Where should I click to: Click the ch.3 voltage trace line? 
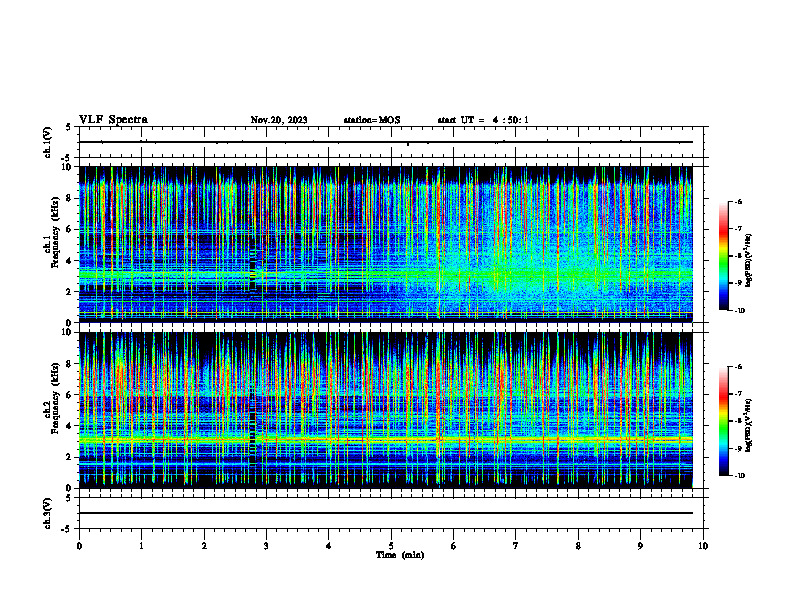click(386, 513)
